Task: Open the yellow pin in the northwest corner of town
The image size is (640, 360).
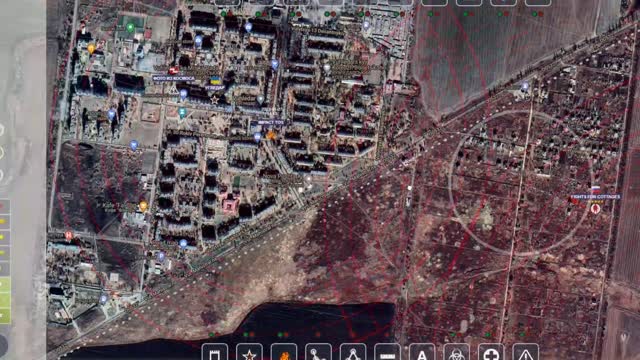Action: pyautogui.click(x=91, y=49)
